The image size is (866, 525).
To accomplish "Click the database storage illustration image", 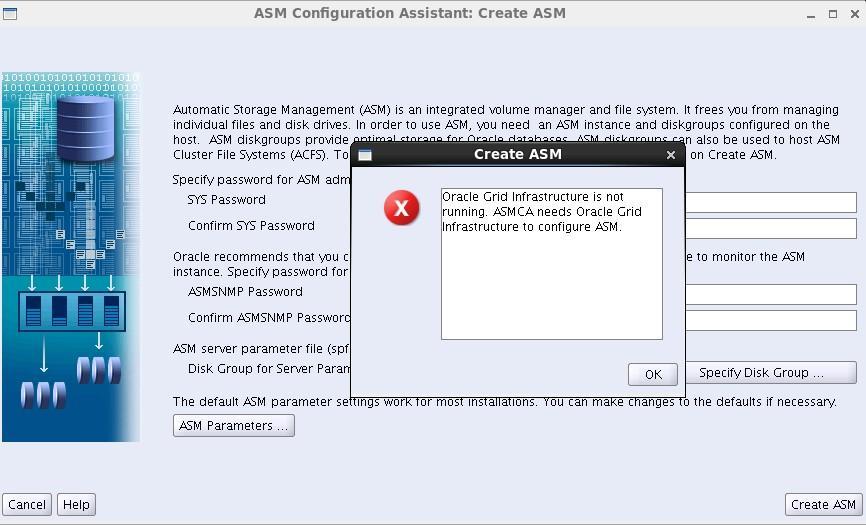I will pos(71,257).
